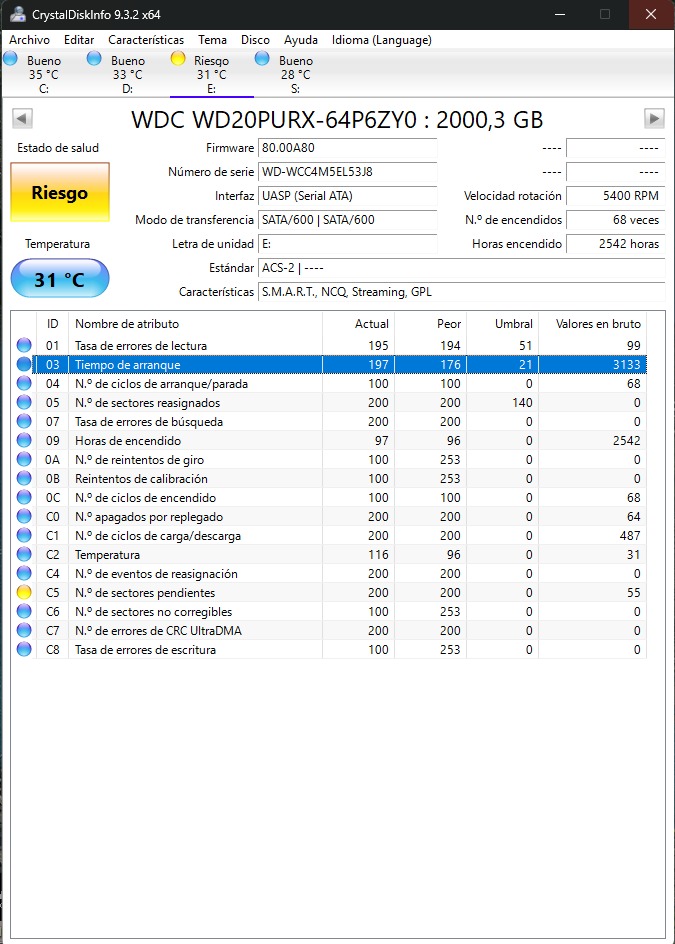Select drive D: status tab
The width and height of the screenshot is (675, 944).
(128, 74)
